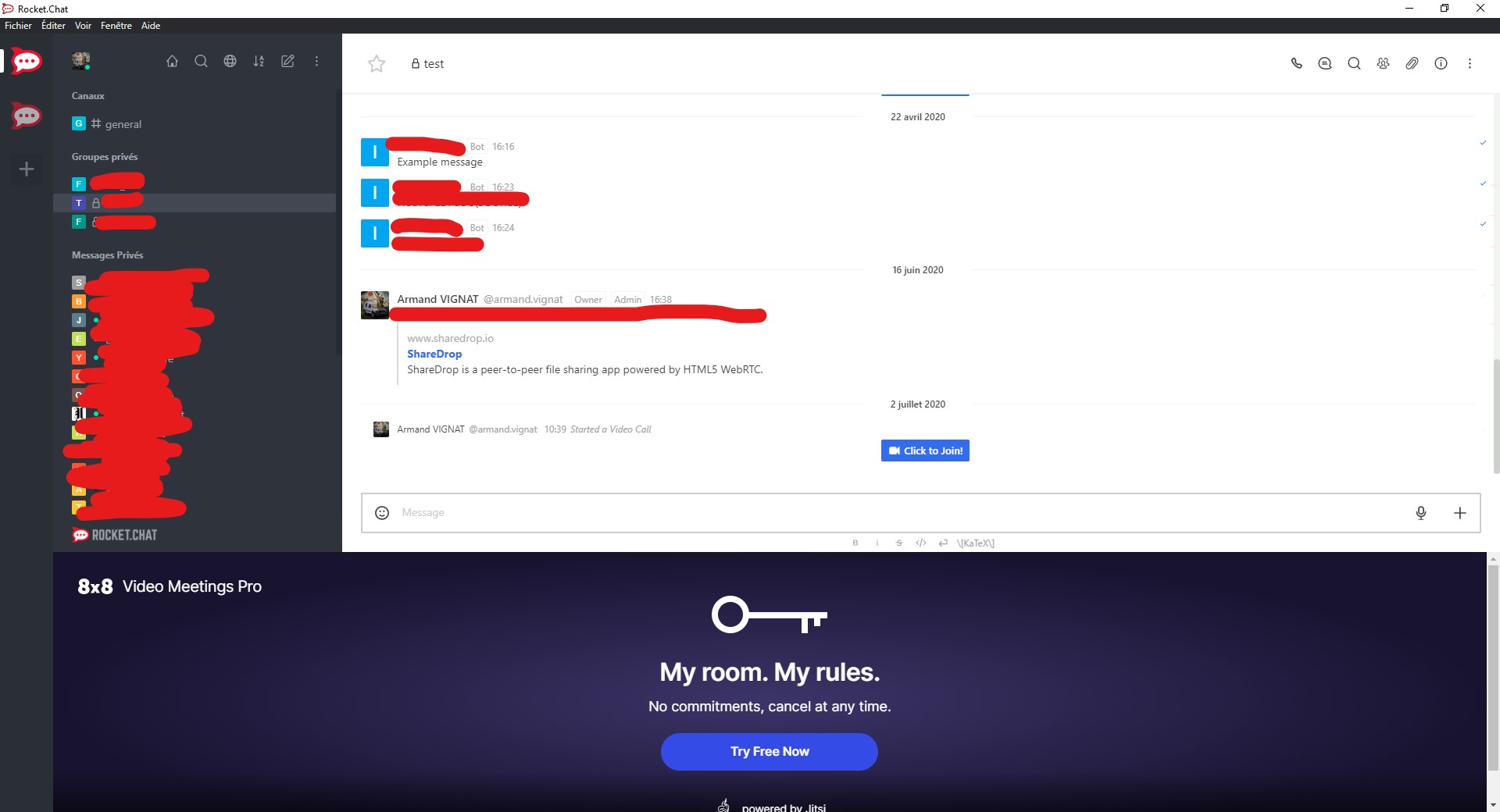1500x812 pixels.
Task: Open the SharedDrop link in the message
Action: (x=434, y=354)
